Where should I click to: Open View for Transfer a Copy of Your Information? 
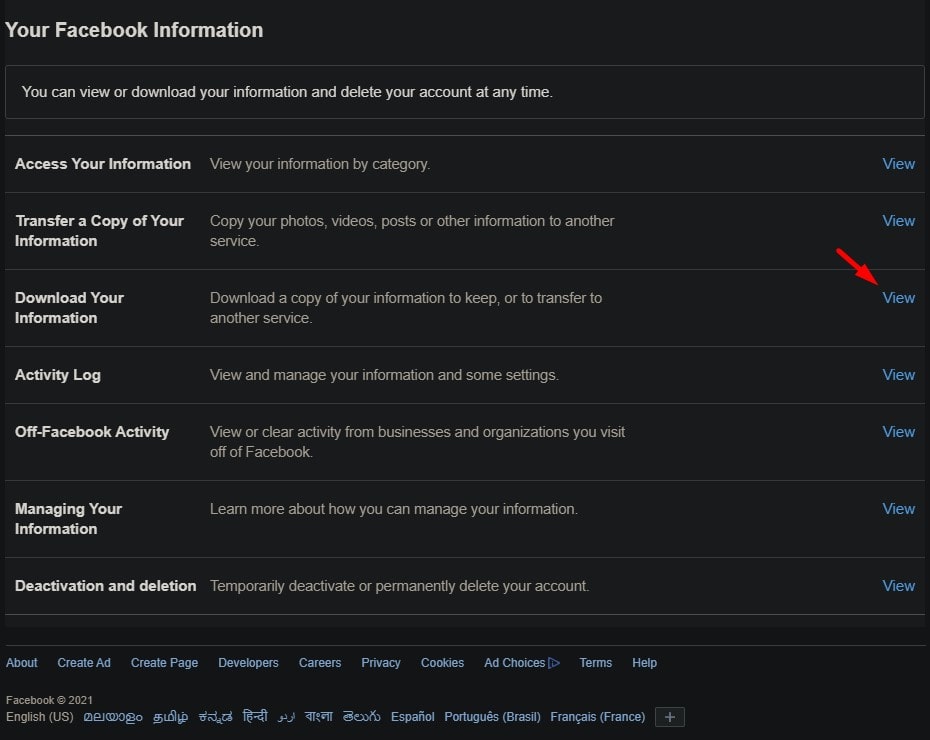[x=898, y=220]
